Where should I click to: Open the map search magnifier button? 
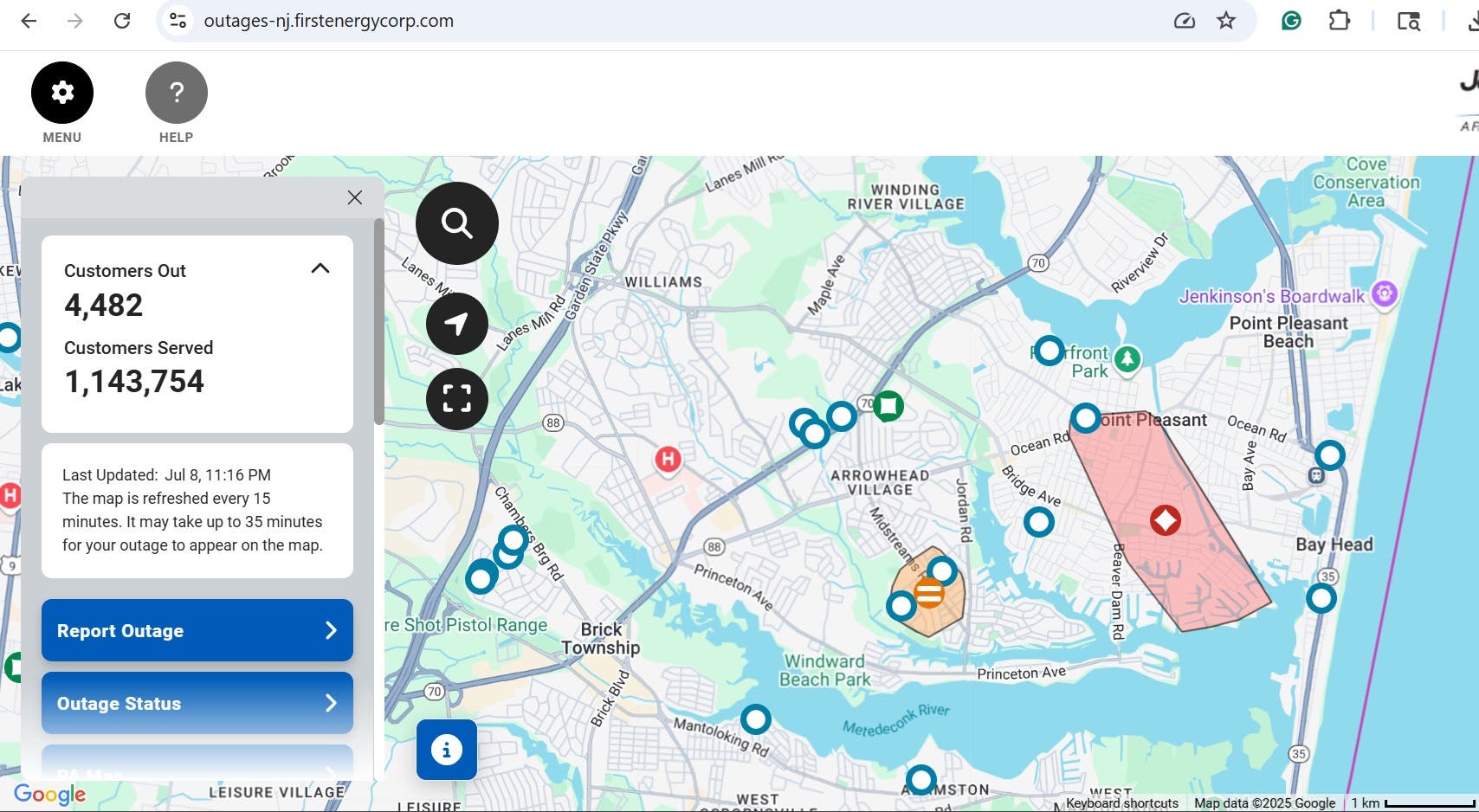point(457,223)
